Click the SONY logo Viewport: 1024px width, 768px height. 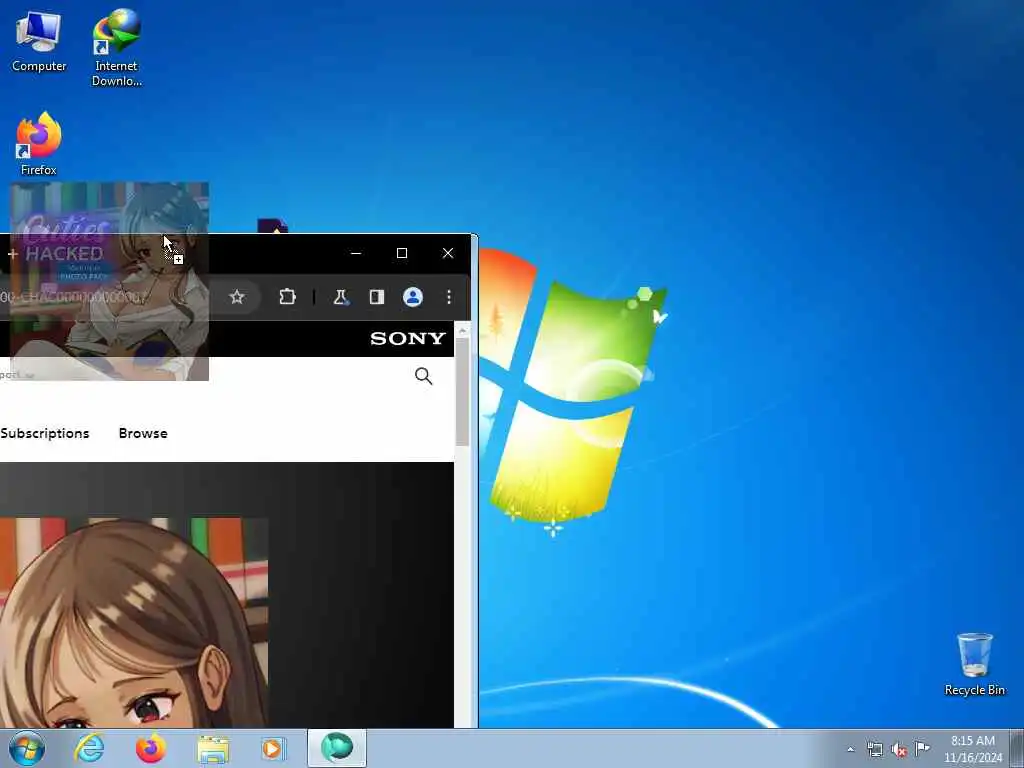click(408, 338)
